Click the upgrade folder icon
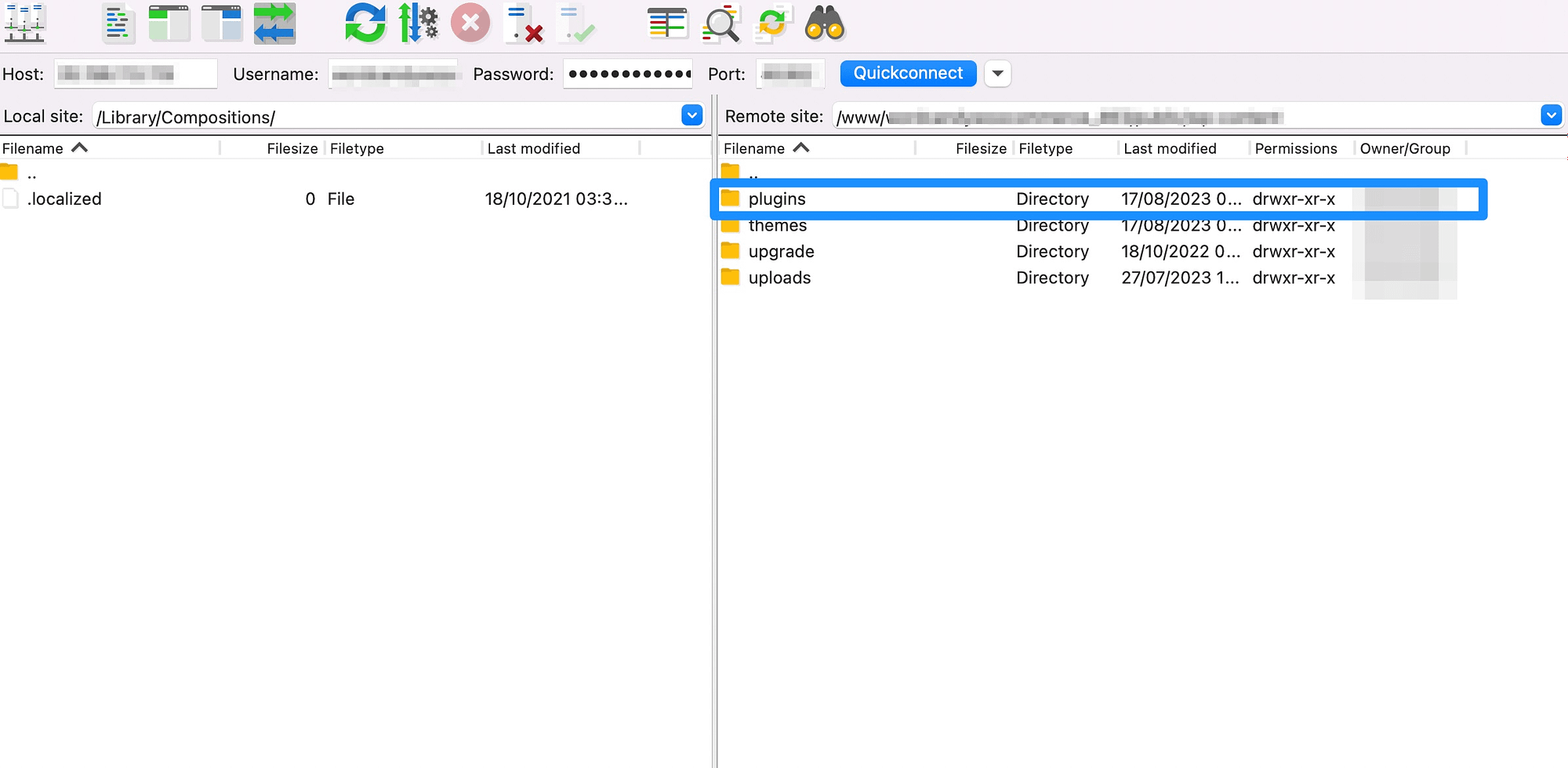 pos(731,250)
